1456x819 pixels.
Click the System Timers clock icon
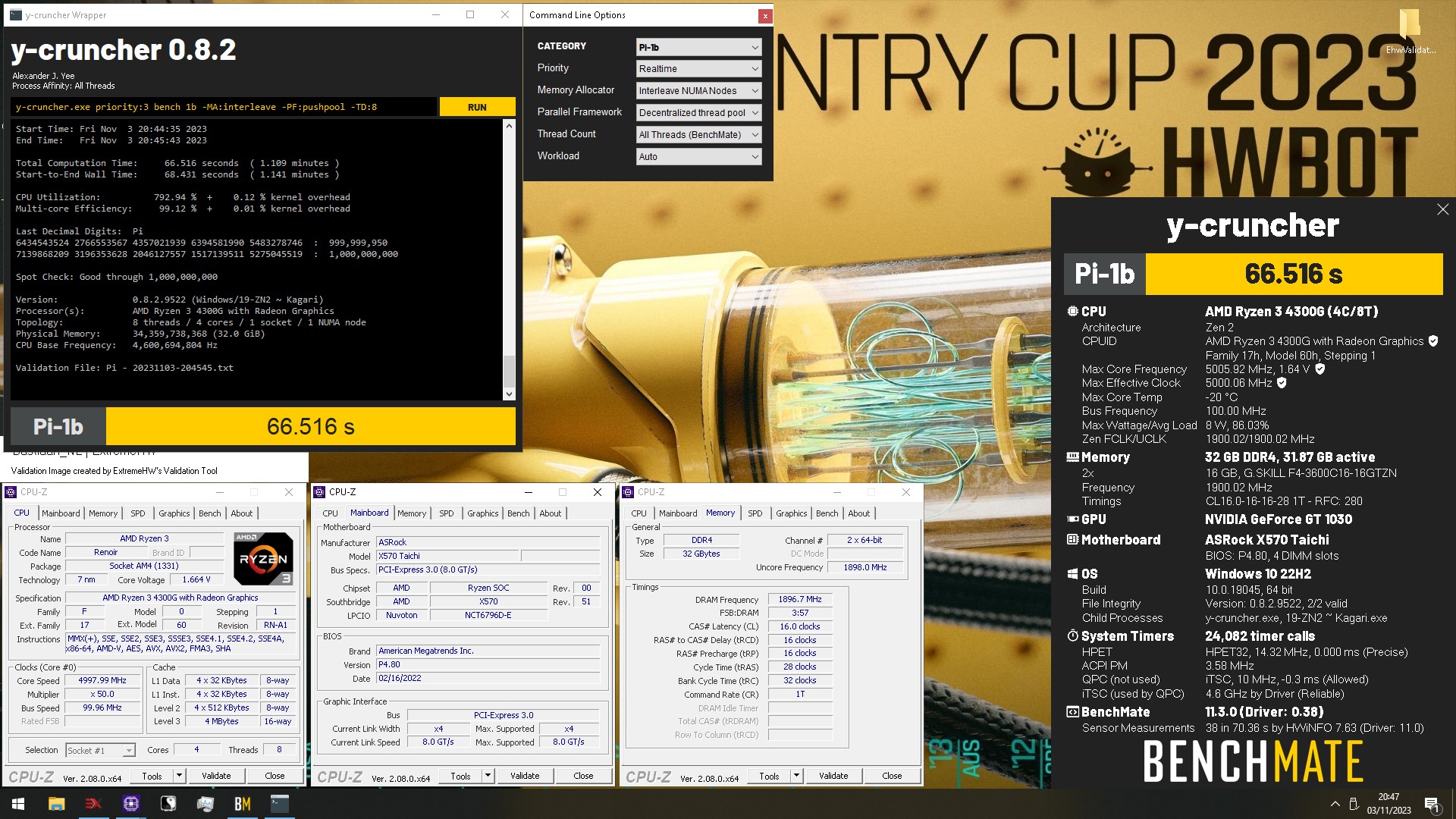click(x=1072, y=636)
